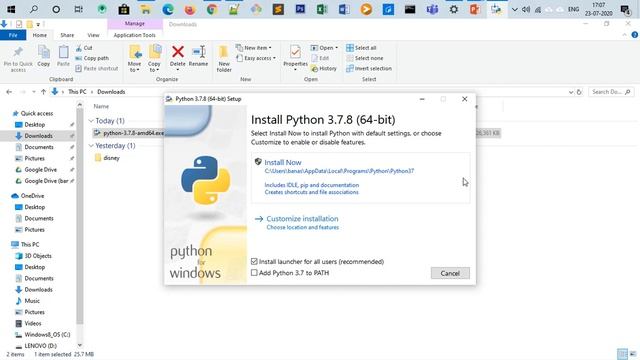
Task: Toggle Install launcher for all users checkbox
Action: click(x=254, y=261)
